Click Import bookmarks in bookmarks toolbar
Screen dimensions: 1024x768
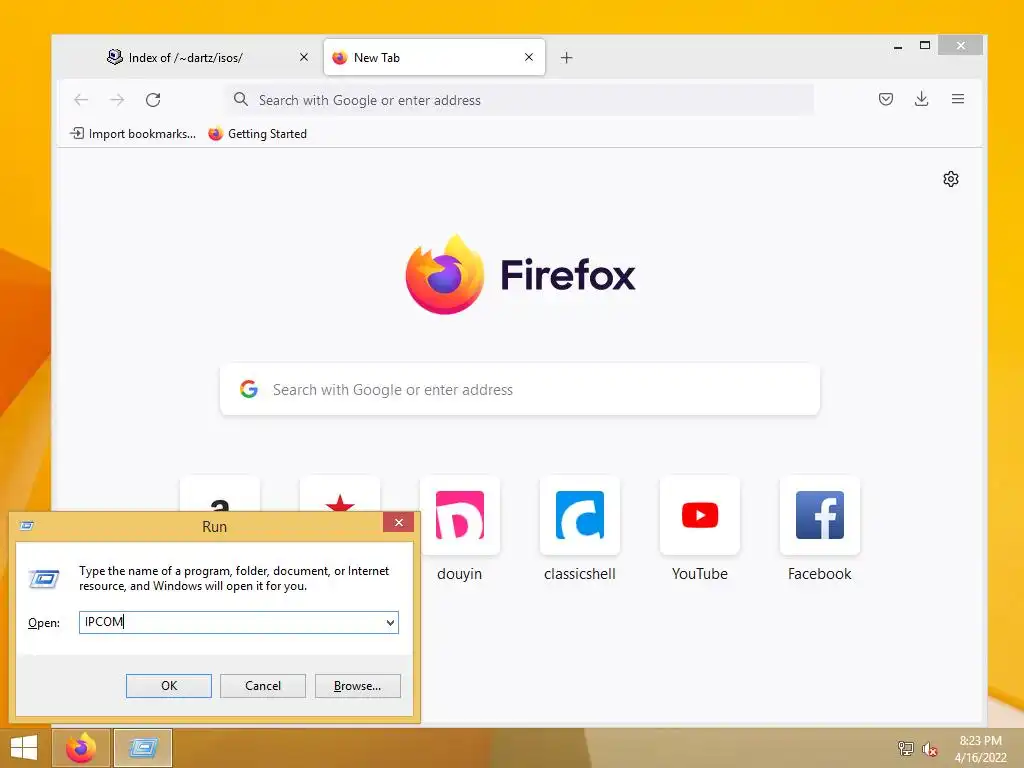[x=133, y=134]
